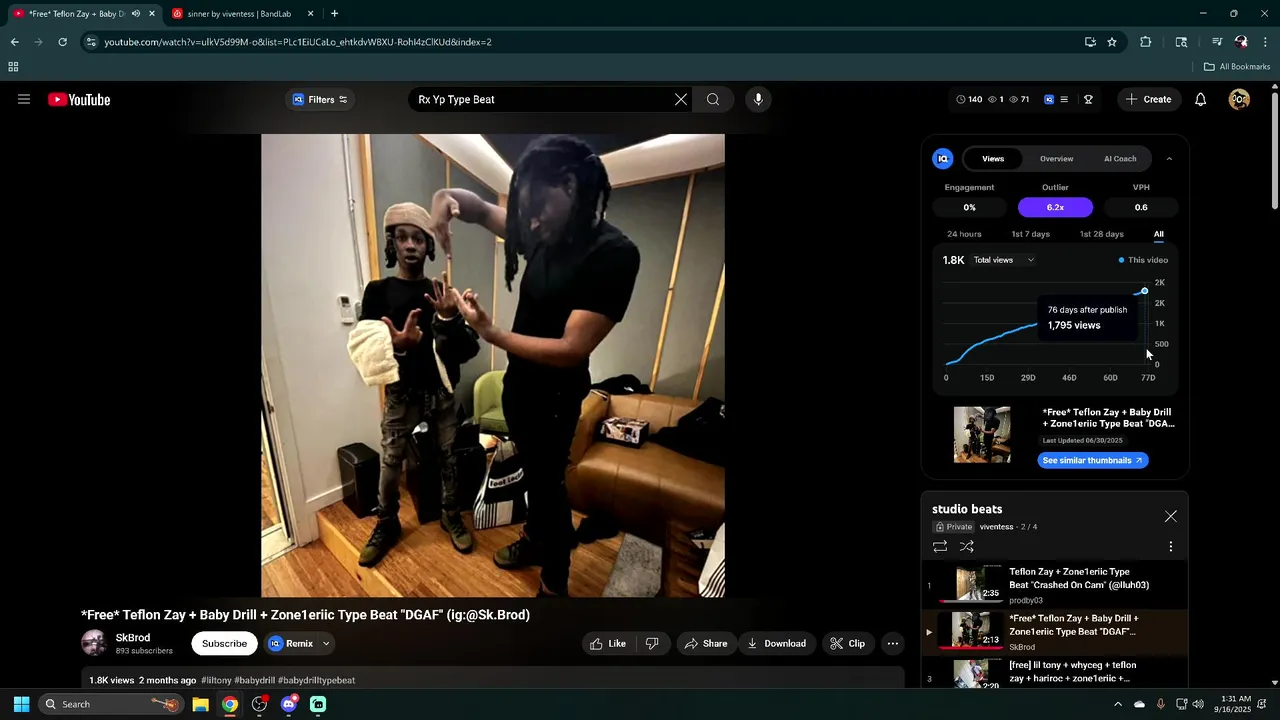The image size is (1280, 720).
Task: Open the notifications bell
Action: [x=1201, y=99]
